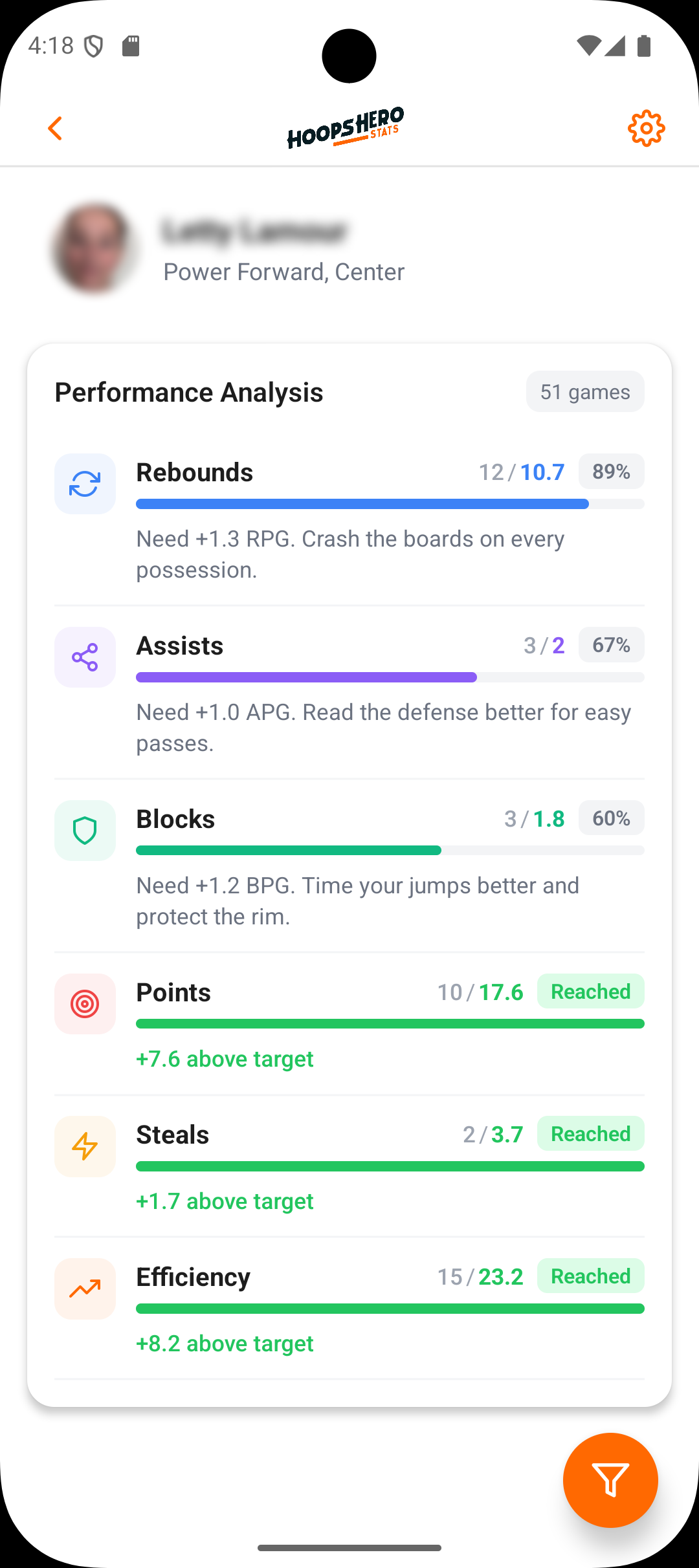Select the Blocks shield icon
Viewport: 699px width, 1568px height.
(x=84, y=830)
